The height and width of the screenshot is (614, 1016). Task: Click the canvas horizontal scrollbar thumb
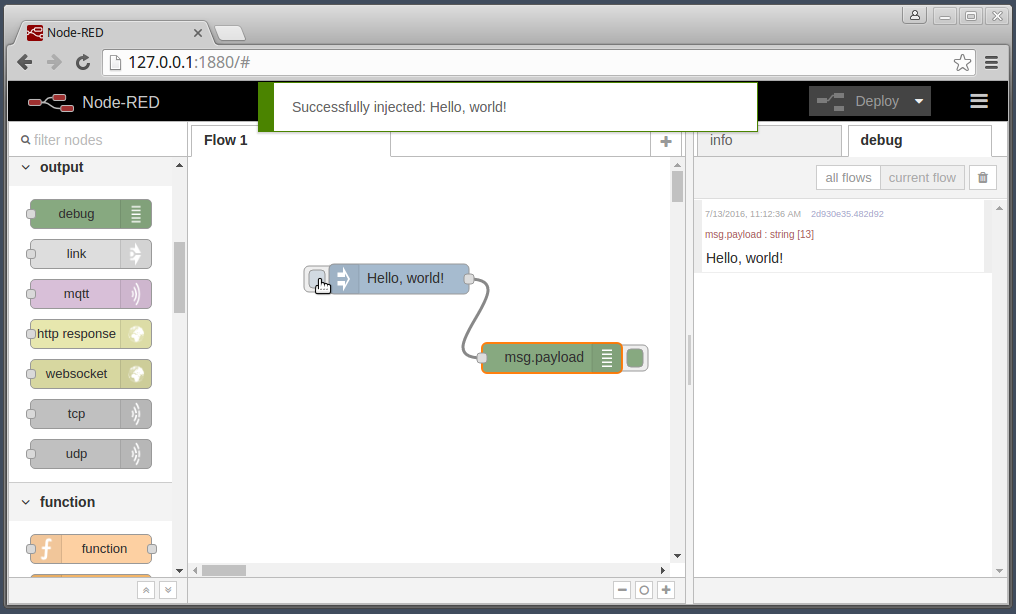coord(224,571)
